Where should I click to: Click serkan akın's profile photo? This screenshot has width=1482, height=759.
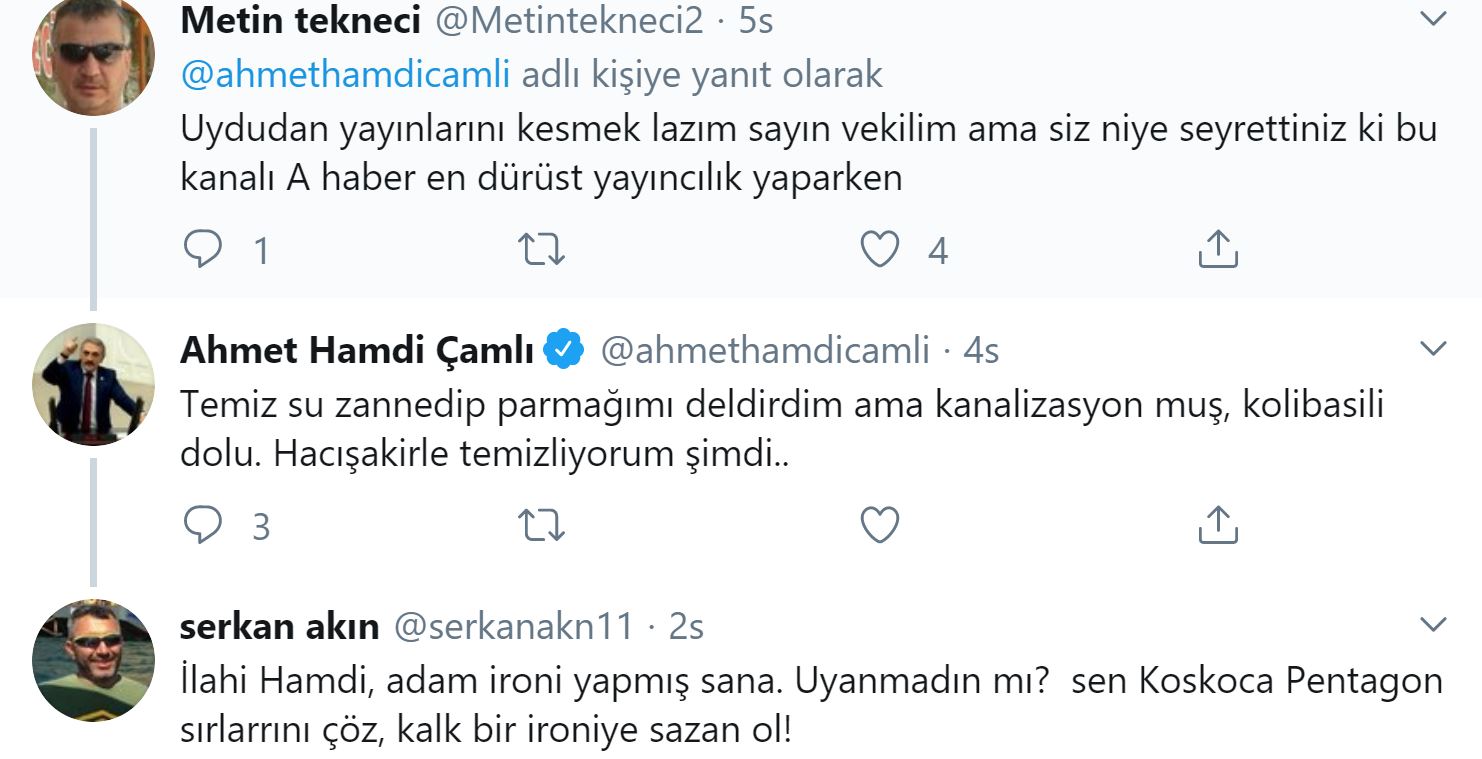tap(94, 660)
